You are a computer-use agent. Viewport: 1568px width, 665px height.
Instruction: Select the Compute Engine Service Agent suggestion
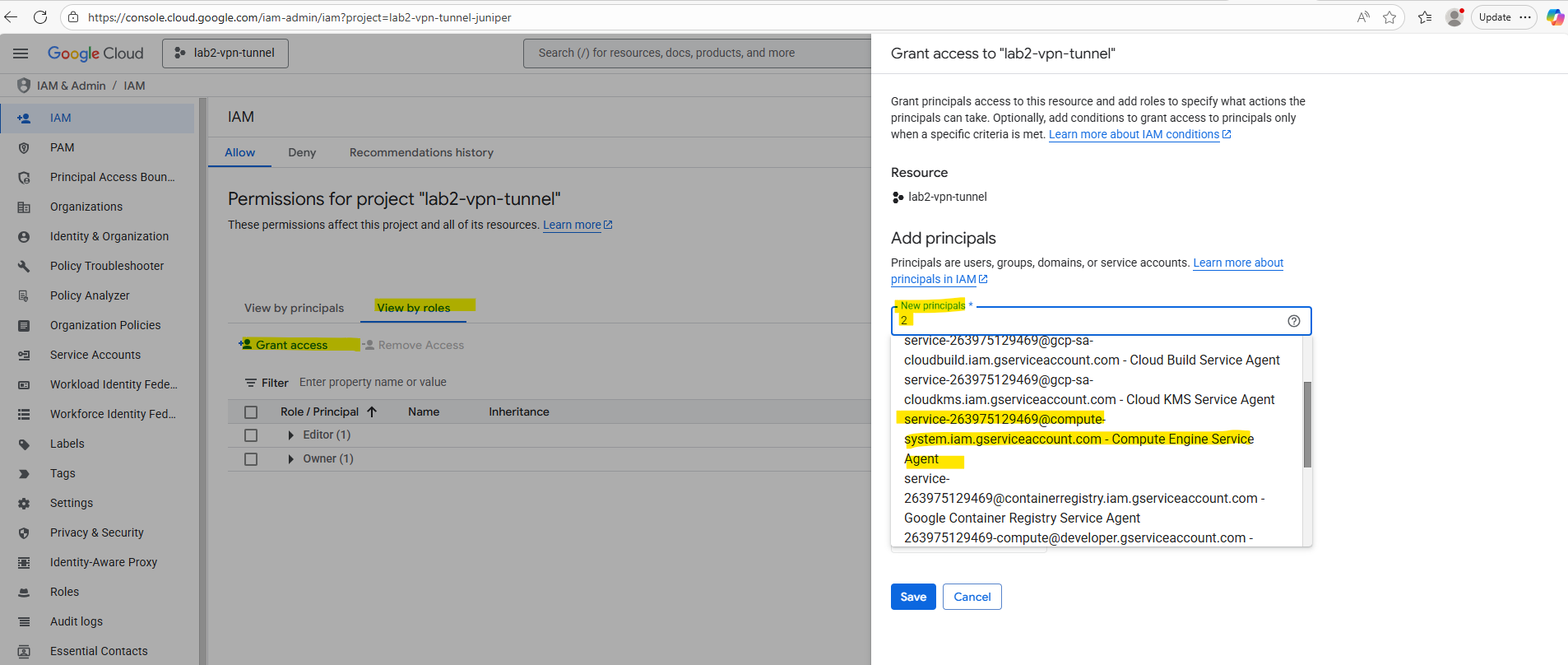pos(1078,439)
